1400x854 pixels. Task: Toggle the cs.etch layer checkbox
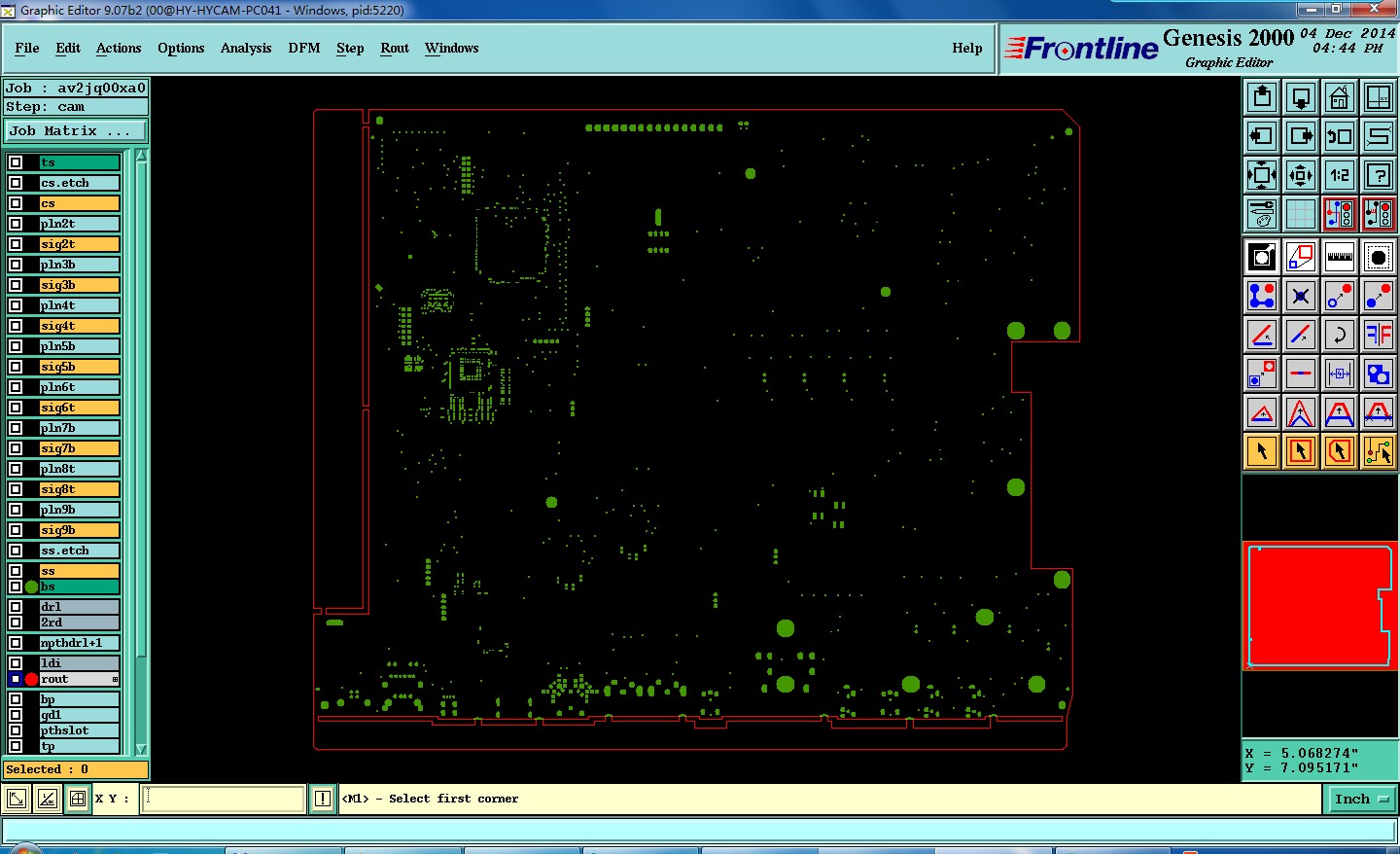(x=16, y=183)
